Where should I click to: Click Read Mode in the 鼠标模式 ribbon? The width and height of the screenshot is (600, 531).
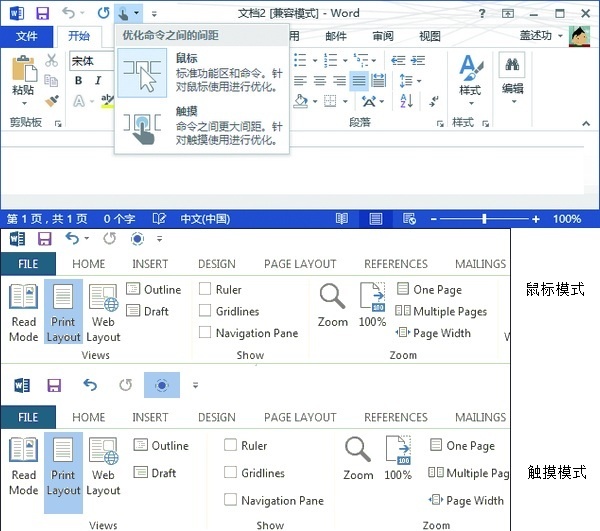tap(24, 313)
